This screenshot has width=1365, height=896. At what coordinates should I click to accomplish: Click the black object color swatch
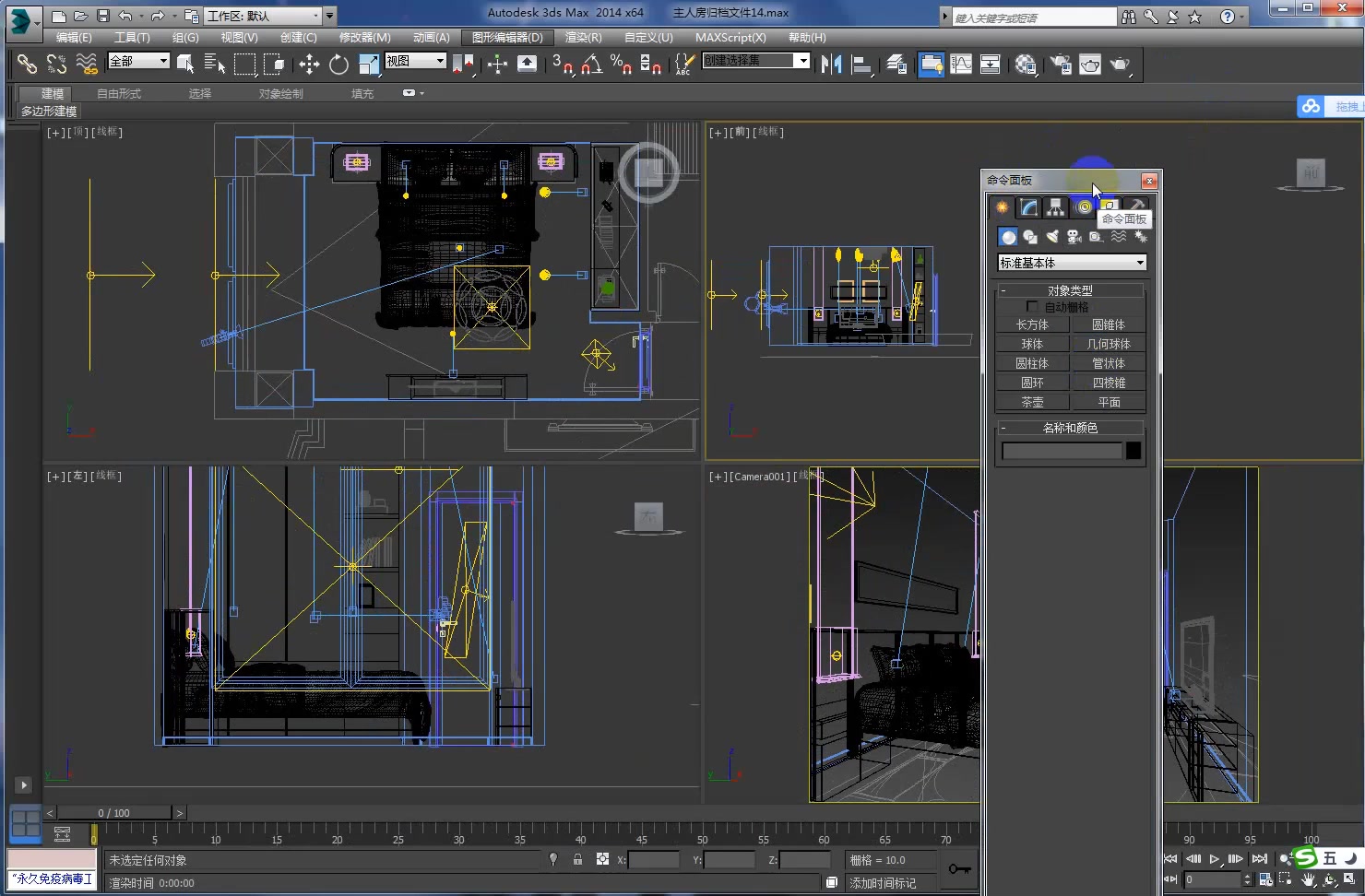(1134, 451)
